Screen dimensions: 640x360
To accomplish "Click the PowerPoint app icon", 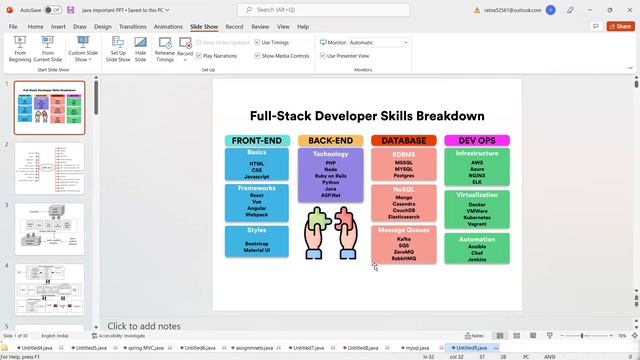I will pyautogui.click(x=9, y=10).
